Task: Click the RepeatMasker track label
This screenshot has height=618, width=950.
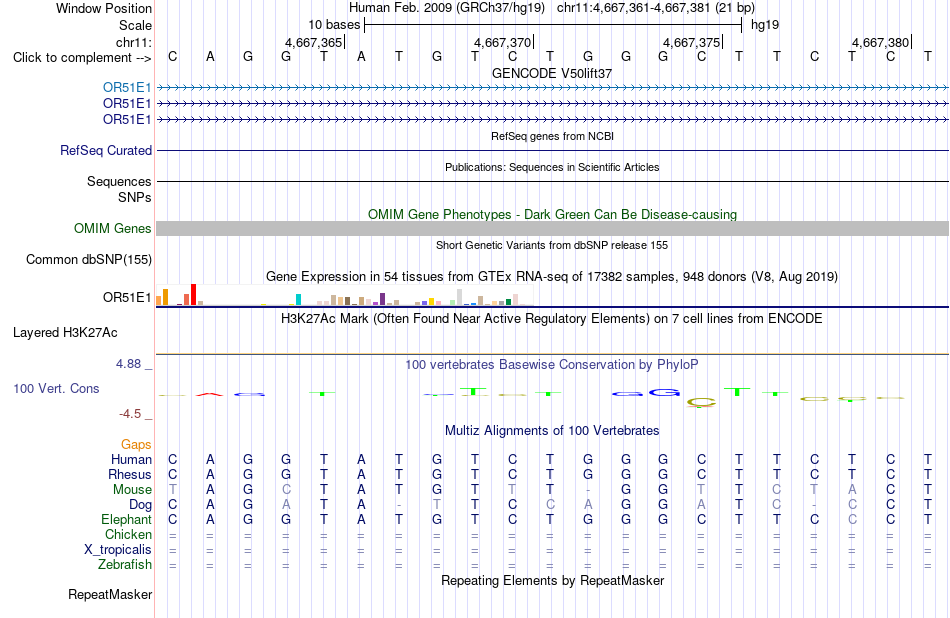Action: [x=110, y=594]
